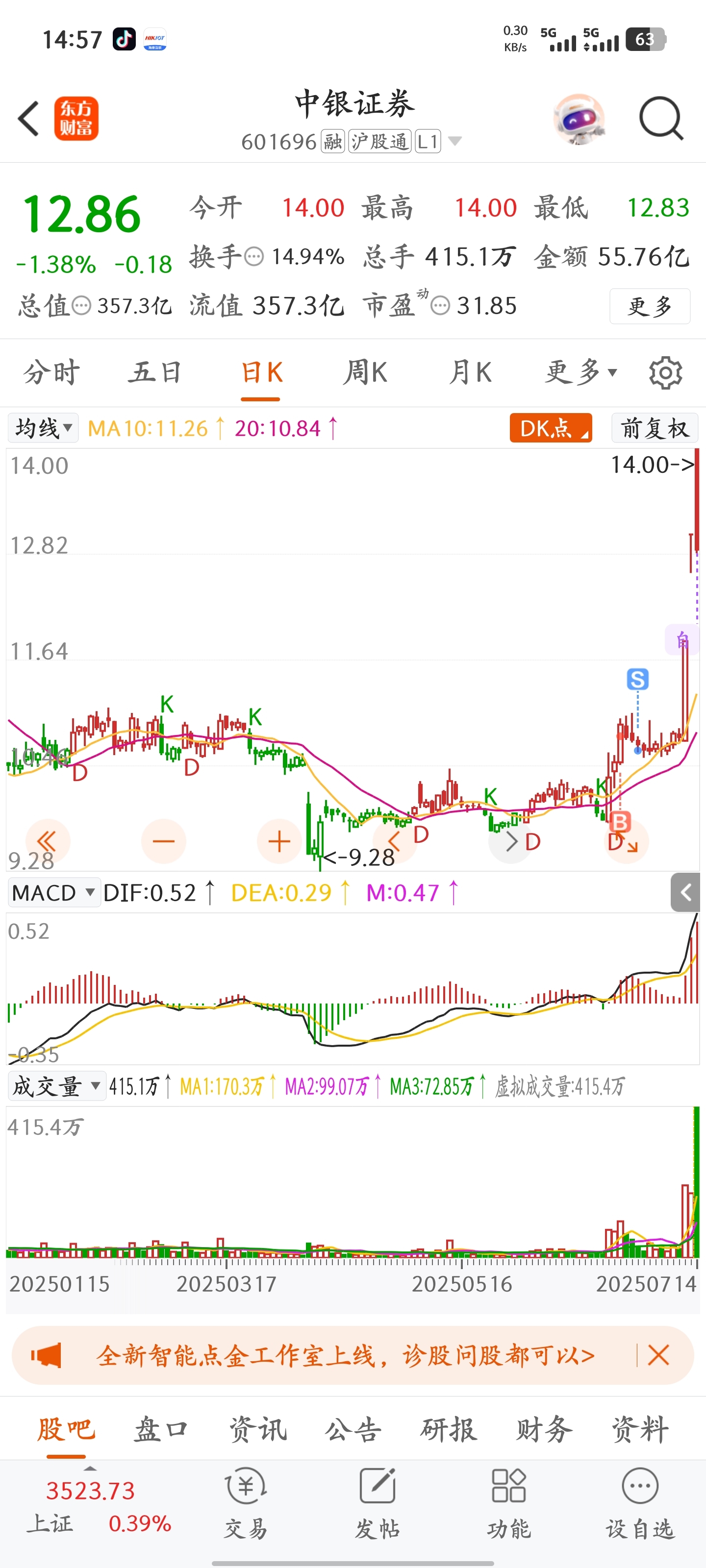Tap the DIF:0.52 reading

(150, 893)
